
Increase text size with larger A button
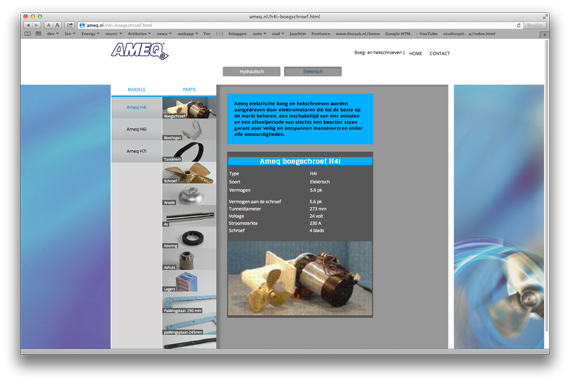tap(57, 25)
